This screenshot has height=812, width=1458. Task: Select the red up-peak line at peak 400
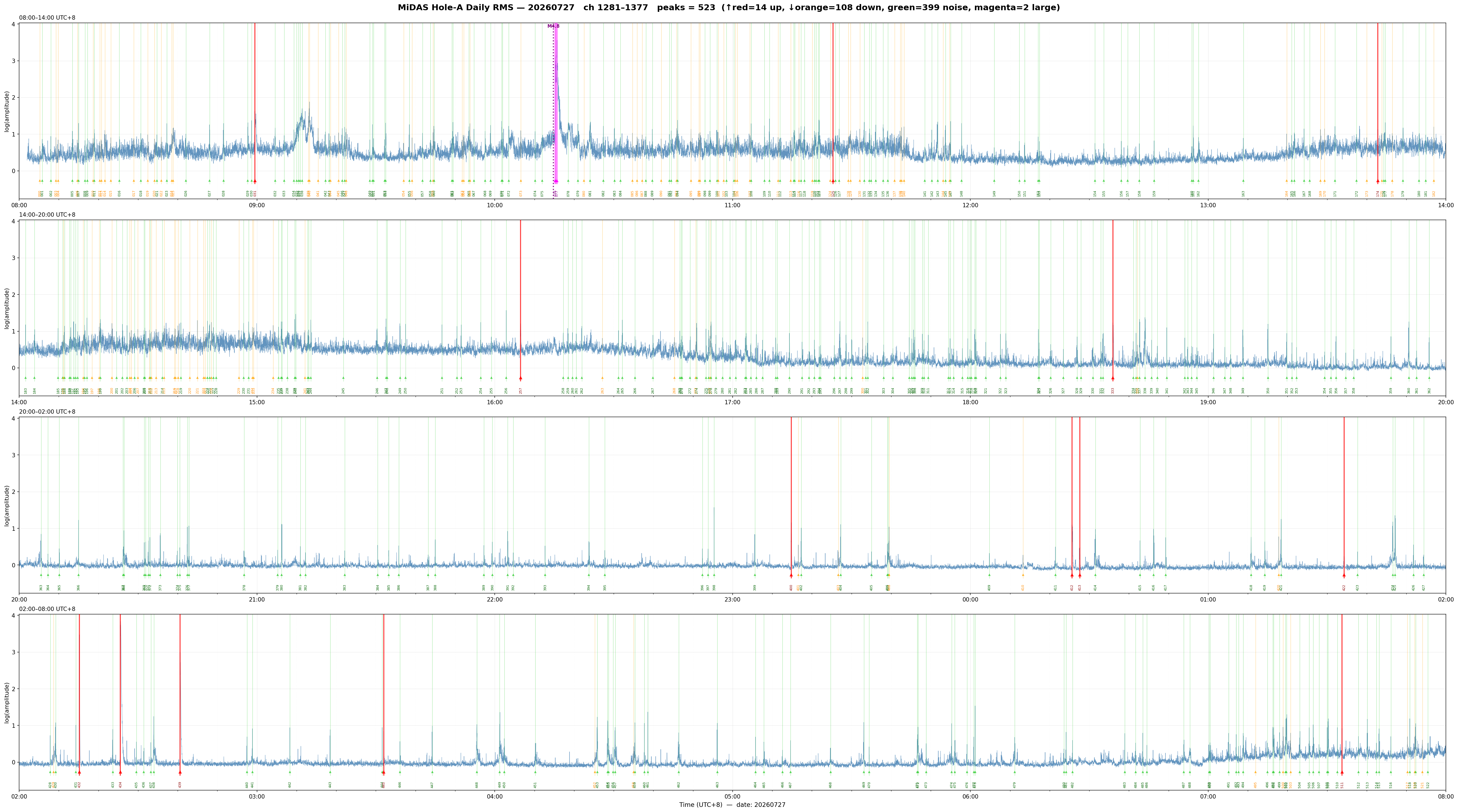(791, 497)
